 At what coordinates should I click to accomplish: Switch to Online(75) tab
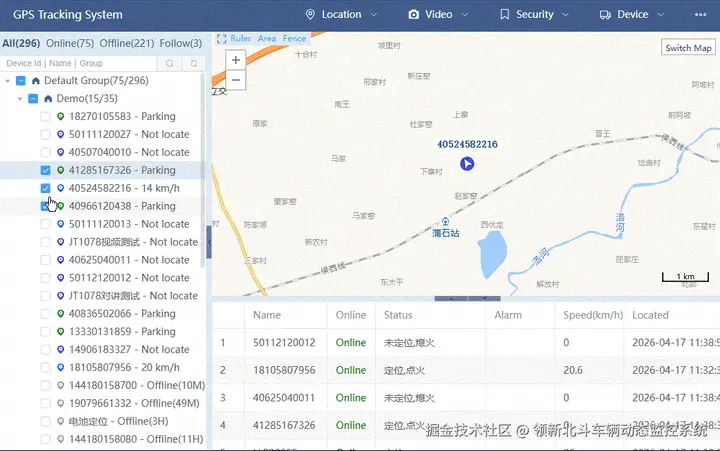coord(70,43)
